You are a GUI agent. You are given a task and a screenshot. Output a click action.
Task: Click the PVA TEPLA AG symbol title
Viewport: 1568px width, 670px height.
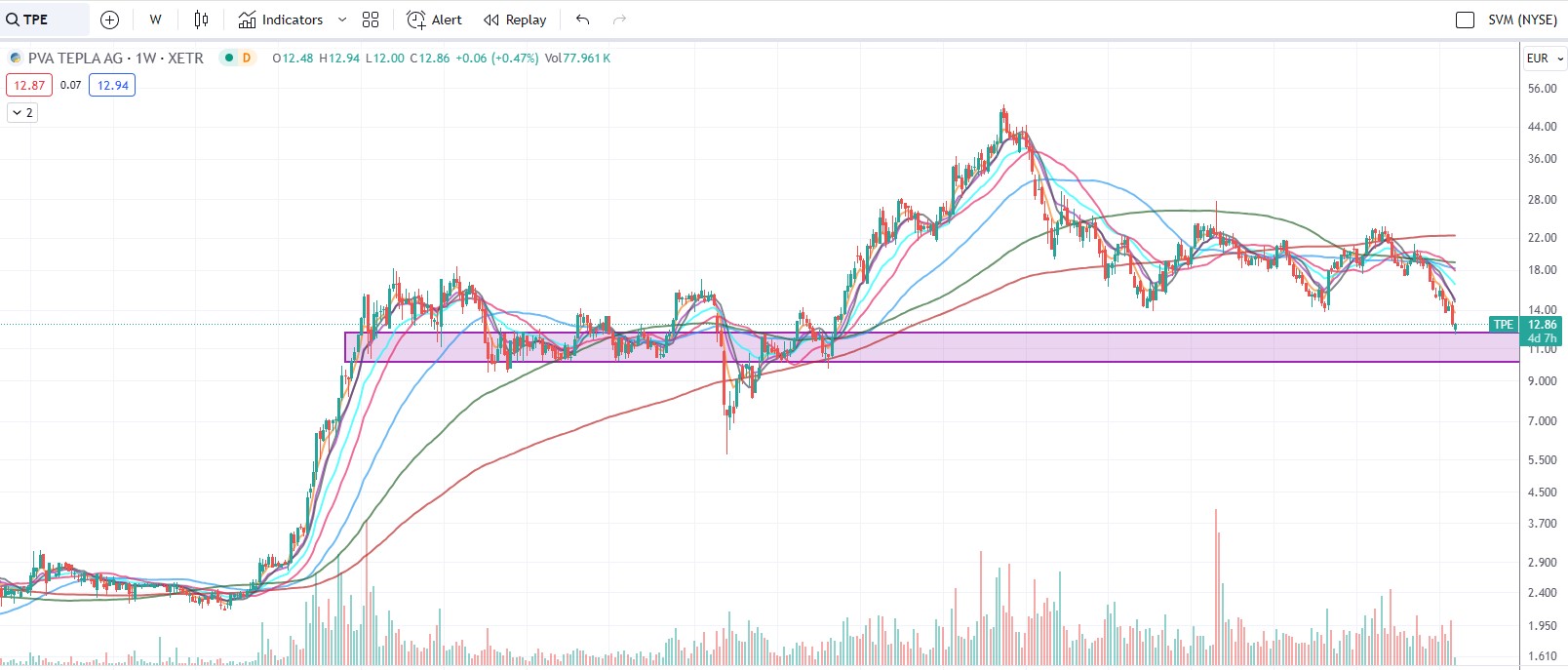tap(115, 59)
